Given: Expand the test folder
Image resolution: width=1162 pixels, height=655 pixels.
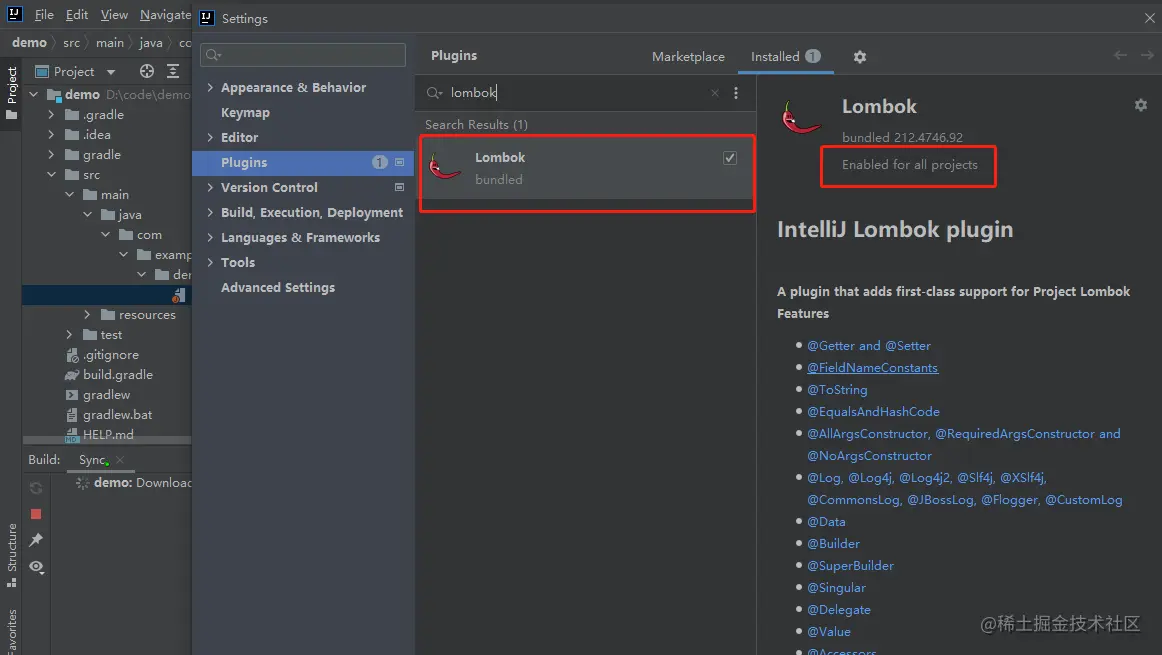Looking at the screenshot, I should click(69, 335).
